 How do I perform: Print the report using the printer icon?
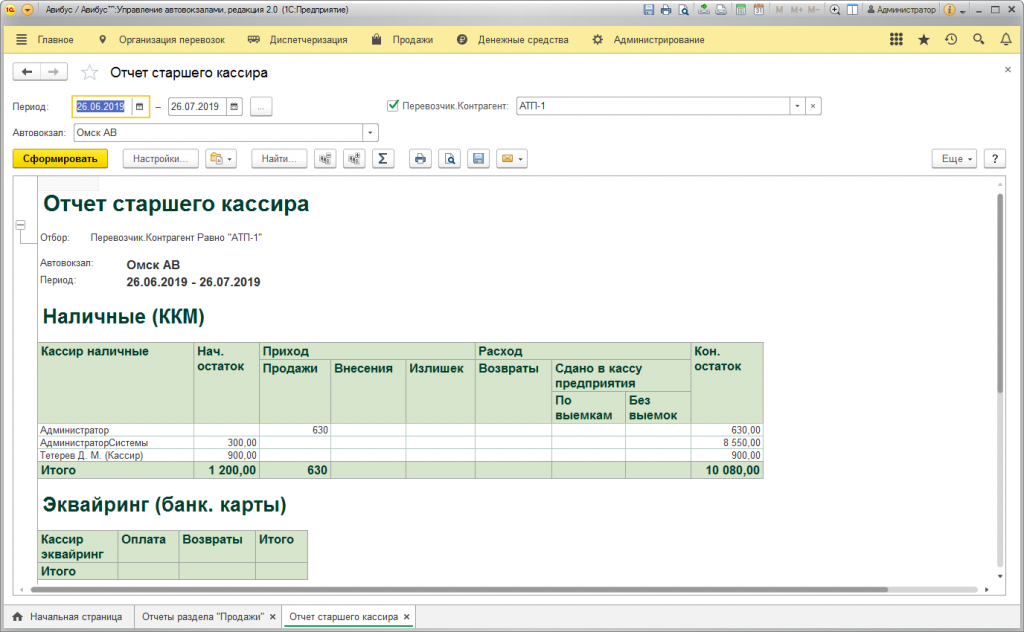coord(421,159)
